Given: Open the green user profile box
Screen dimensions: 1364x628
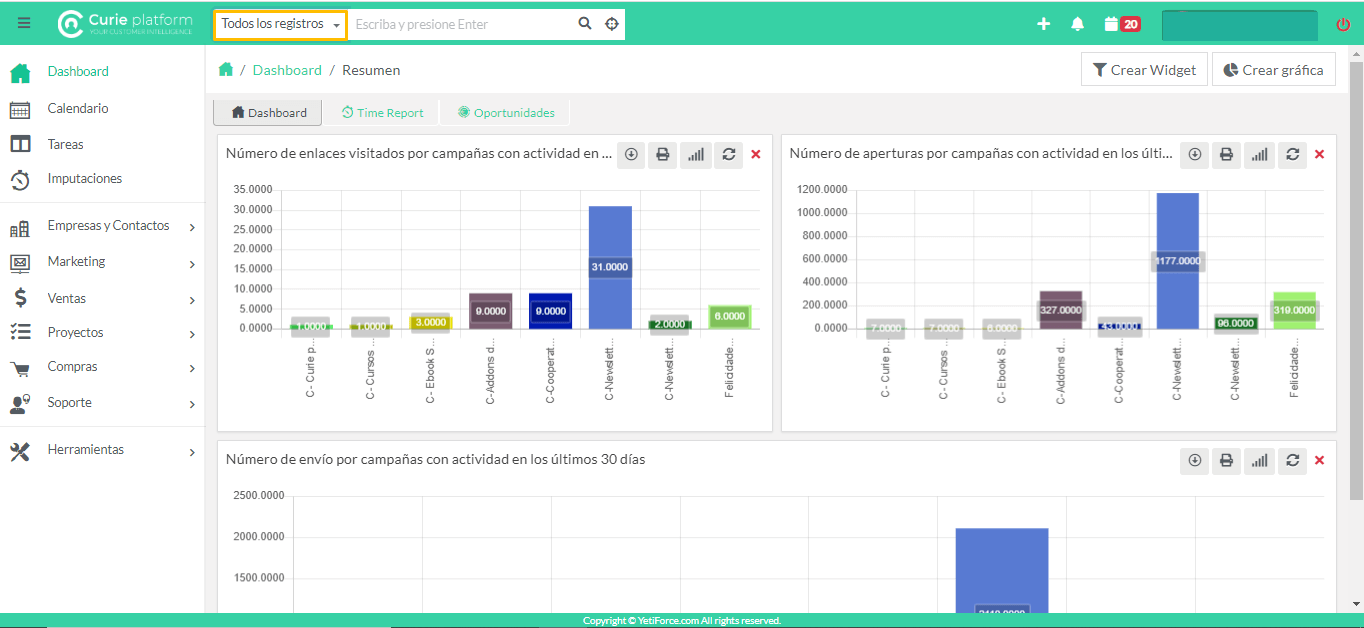Looking at the screenshot, I should [x=1239, y=25].
